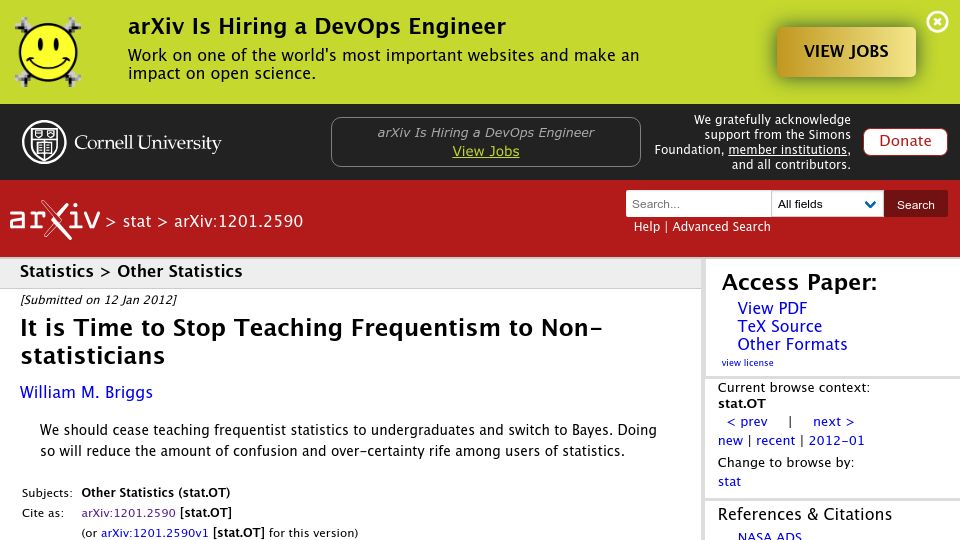Go to the stat breadcrumb link

coord(137,222)
